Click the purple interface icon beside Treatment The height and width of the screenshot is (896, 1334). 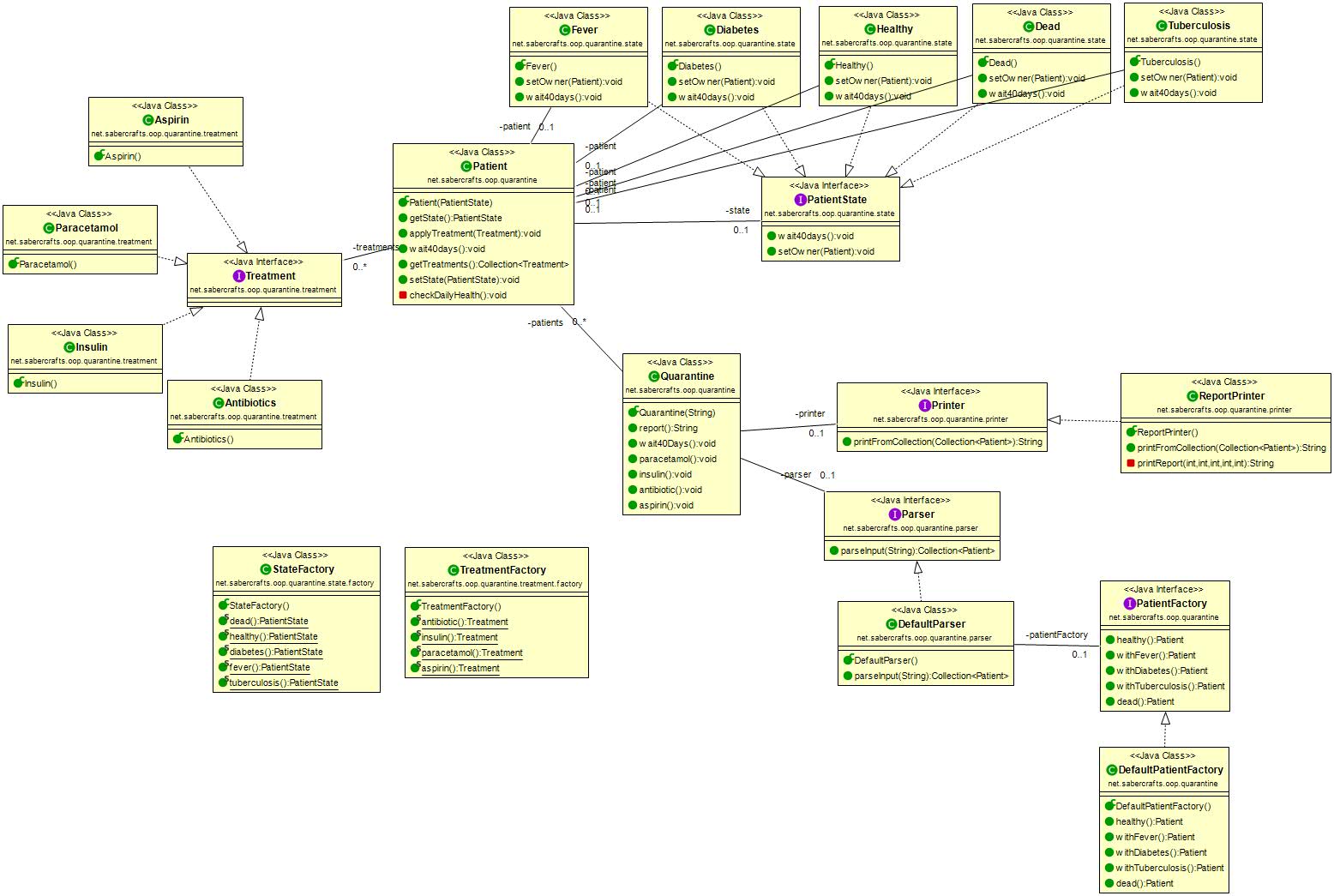point(238,277)
